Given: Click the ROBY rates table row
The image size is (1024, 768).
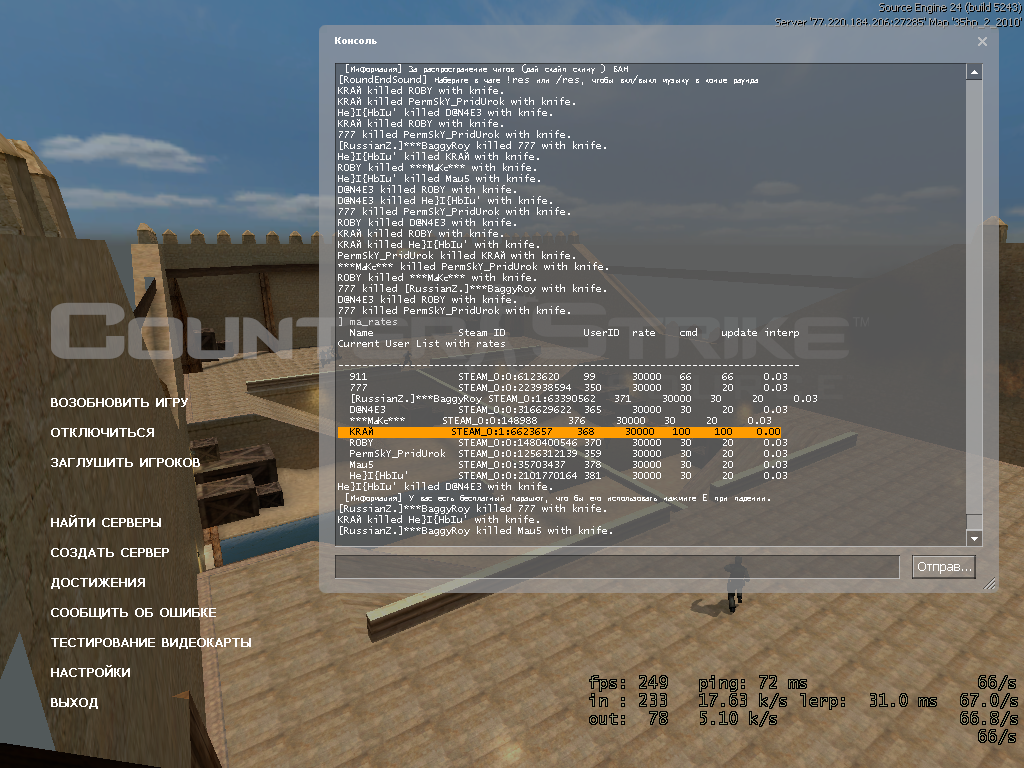Looking at the screenshot, I should point(568,443).
